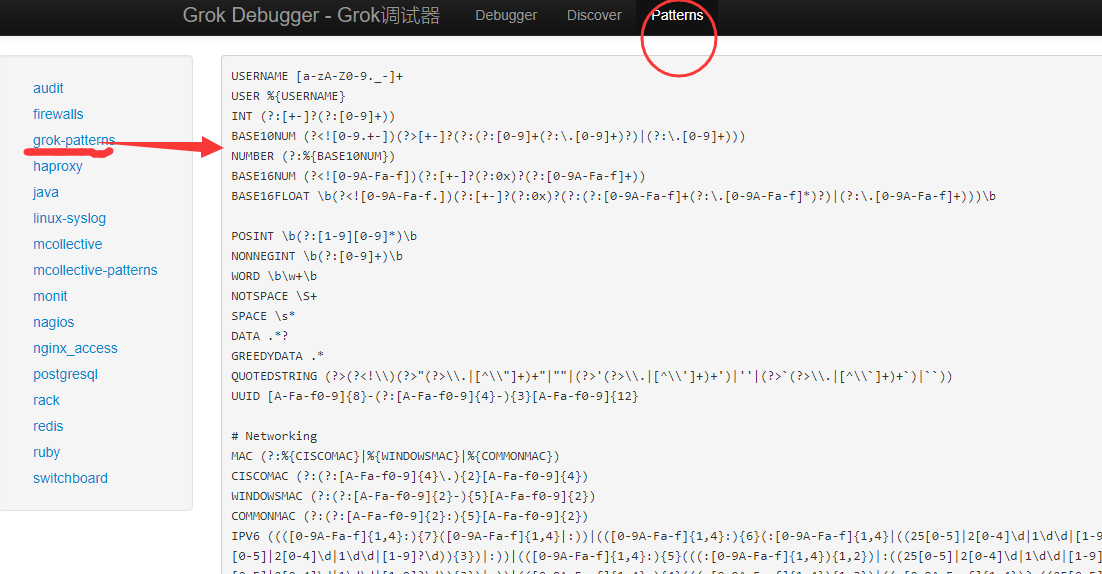Click the INT pattern line

[x=313, y=116]
